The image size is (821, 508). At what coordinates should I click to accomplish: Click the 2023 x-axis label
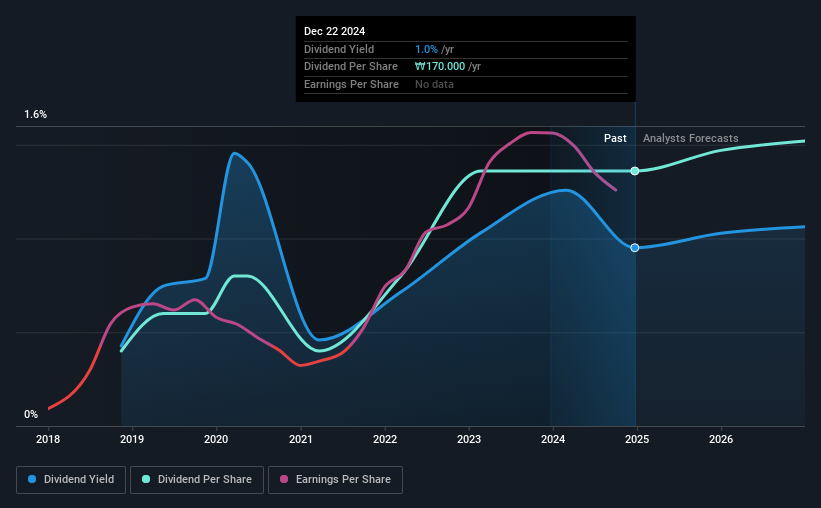pos(469,439)
